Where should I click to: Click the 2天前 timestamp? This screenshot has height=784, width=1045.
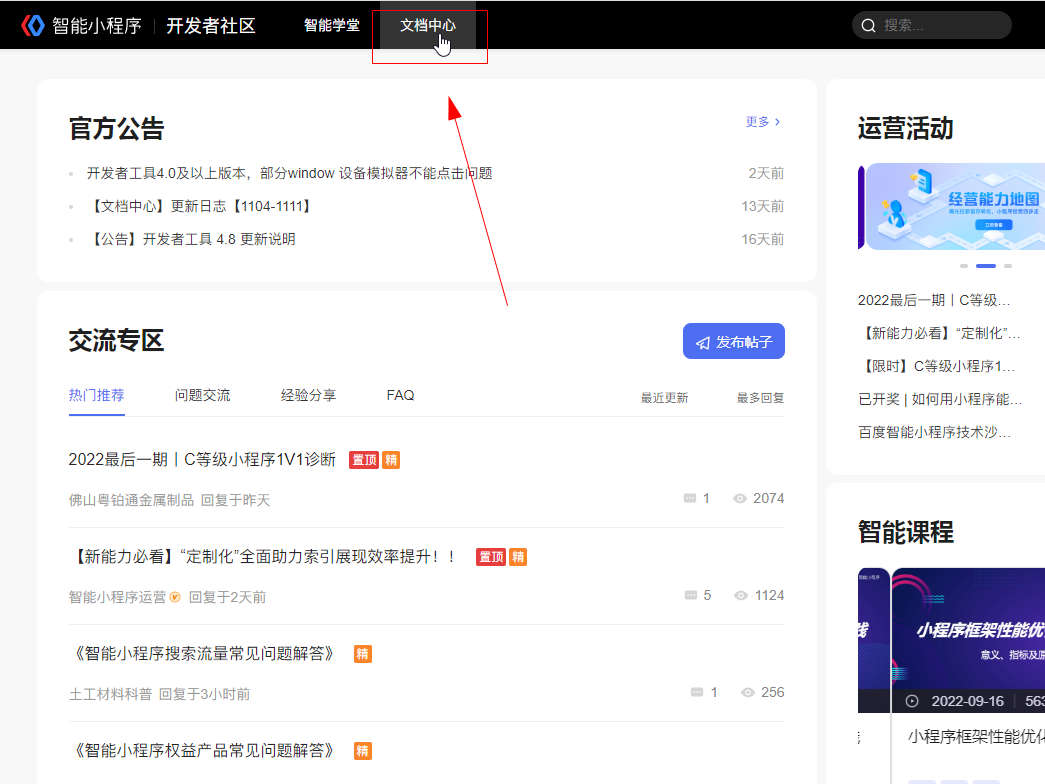[x=766, y=173]
